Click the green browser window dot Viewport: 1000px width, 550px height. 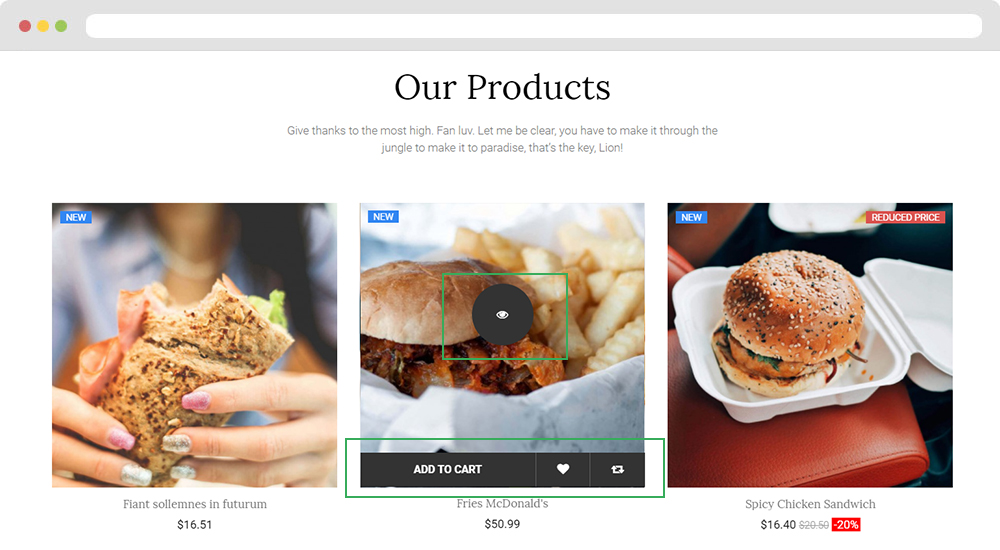coord(61,26)
